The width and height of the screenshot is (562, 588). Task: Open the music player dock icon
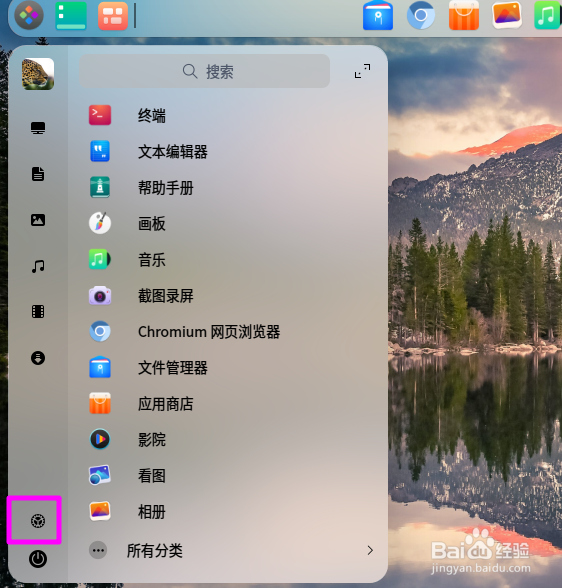pos(547,15)
